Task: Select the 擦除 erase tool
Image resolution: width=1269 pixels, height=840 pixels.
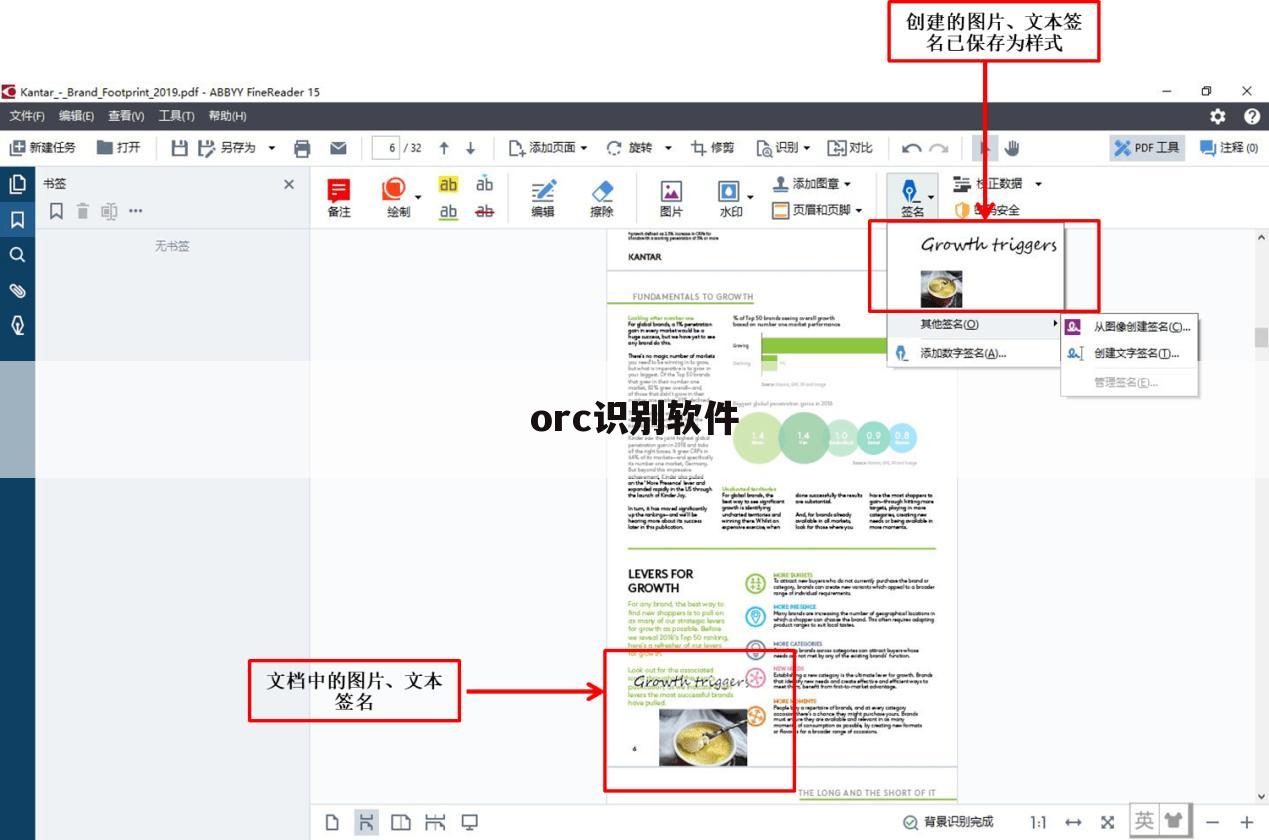Action: [601, 197]
